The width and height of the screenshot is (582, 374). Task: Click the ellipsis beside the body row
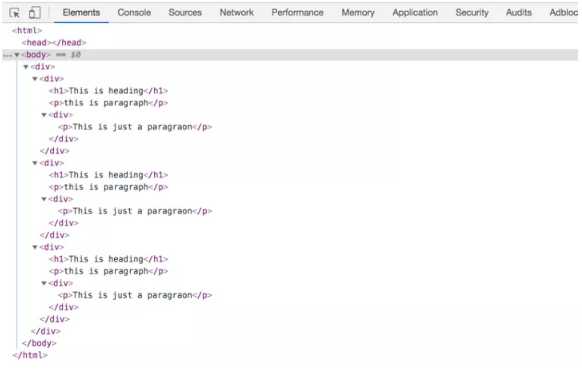[x=7, y=56]
